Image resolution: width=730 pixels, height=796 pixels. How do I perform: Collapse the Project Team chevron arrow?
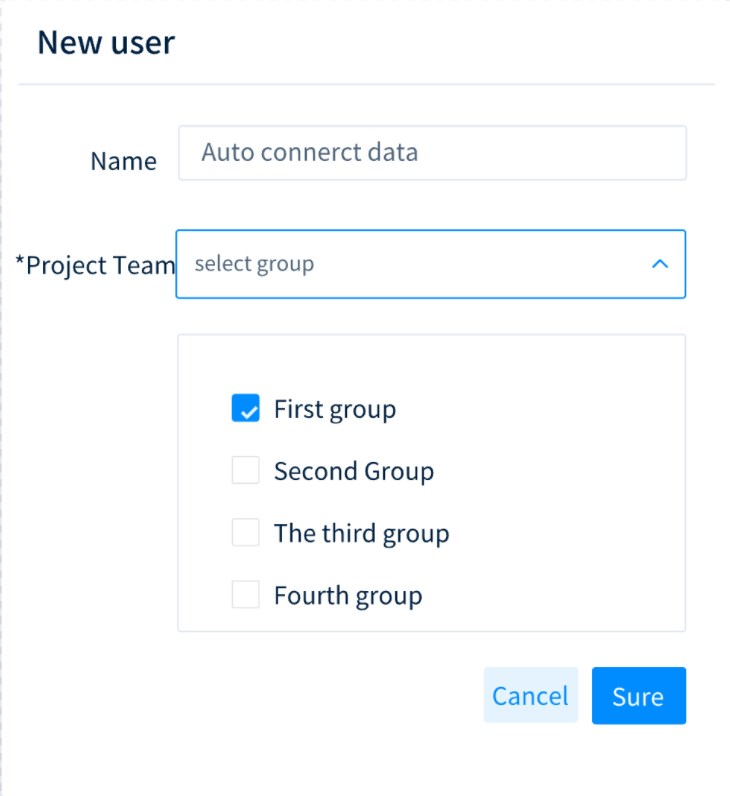point(659,264)
